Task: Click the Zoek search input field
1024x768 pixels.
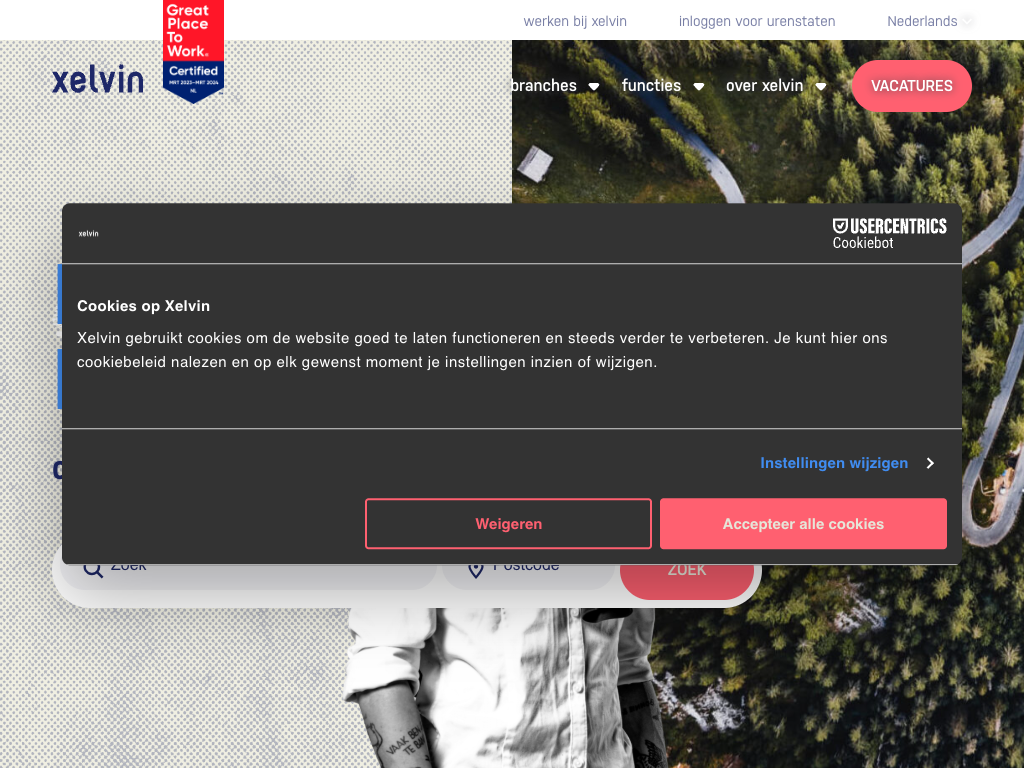Action: click(x=248, y=573)
